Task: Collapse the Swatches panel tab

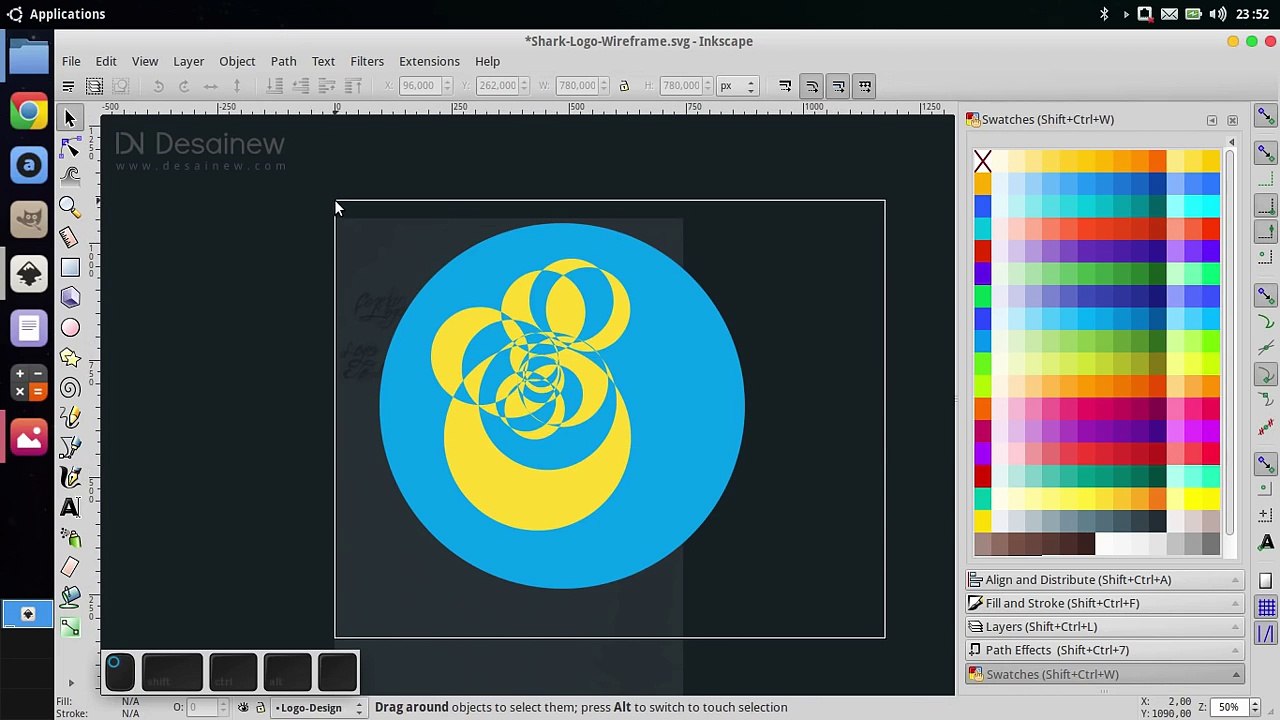Action: point(1104,674)
